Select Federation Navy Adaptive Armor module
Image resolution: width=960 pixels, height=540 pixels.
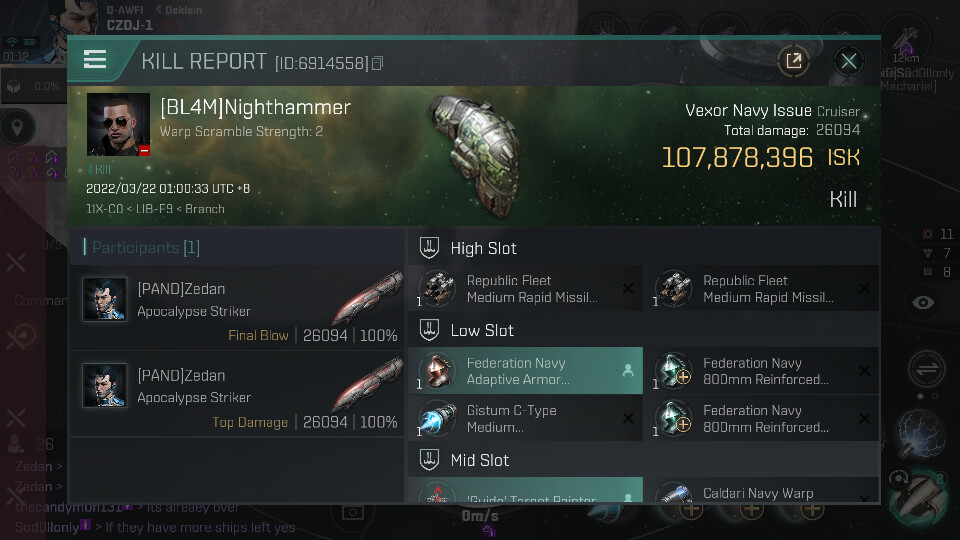tap(525, 371)
